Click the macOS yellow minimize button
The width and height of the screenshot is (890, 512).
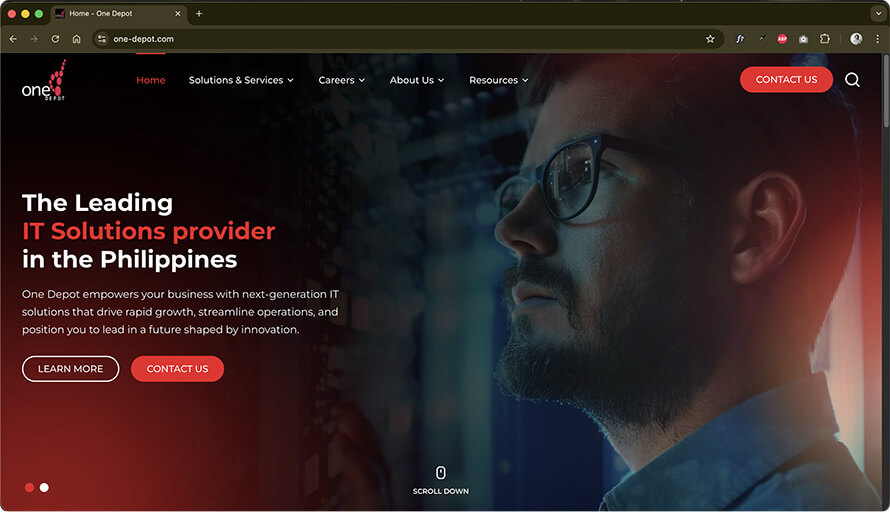tap(26, 14)
